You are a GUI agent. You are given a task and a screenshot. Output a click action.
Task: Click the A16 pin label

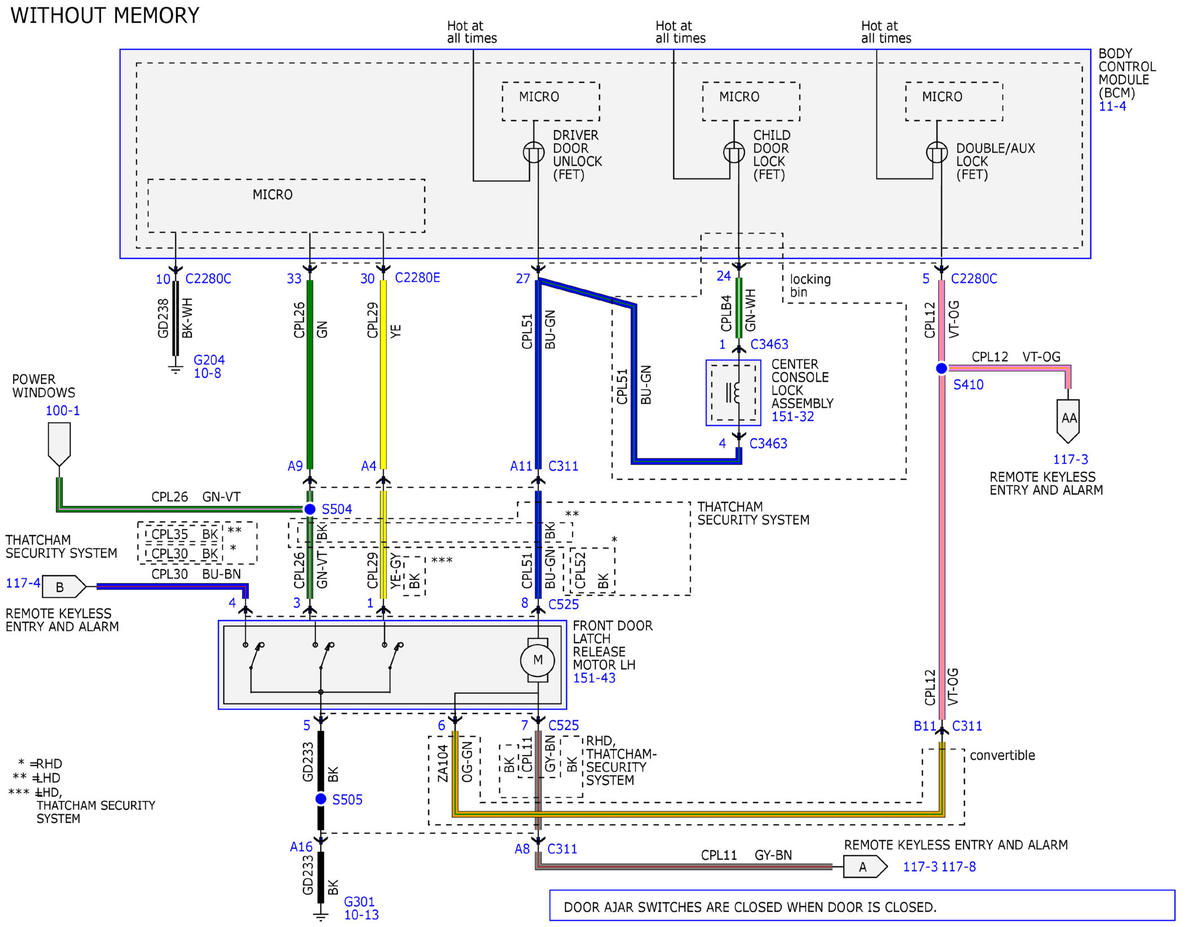(302, 846)
